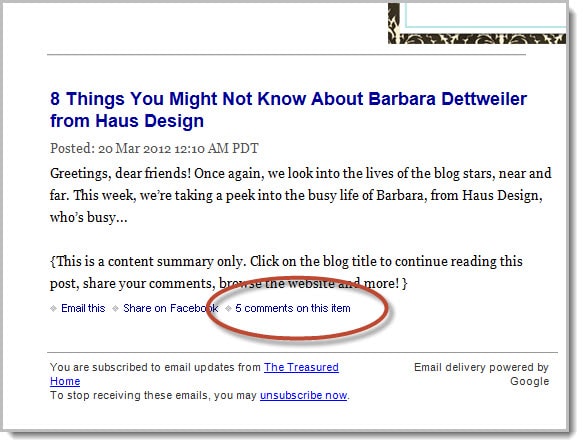This screenshot has width=584, height=447.
Task: Click the 'unsubscribe now' link
Action: 303,395
